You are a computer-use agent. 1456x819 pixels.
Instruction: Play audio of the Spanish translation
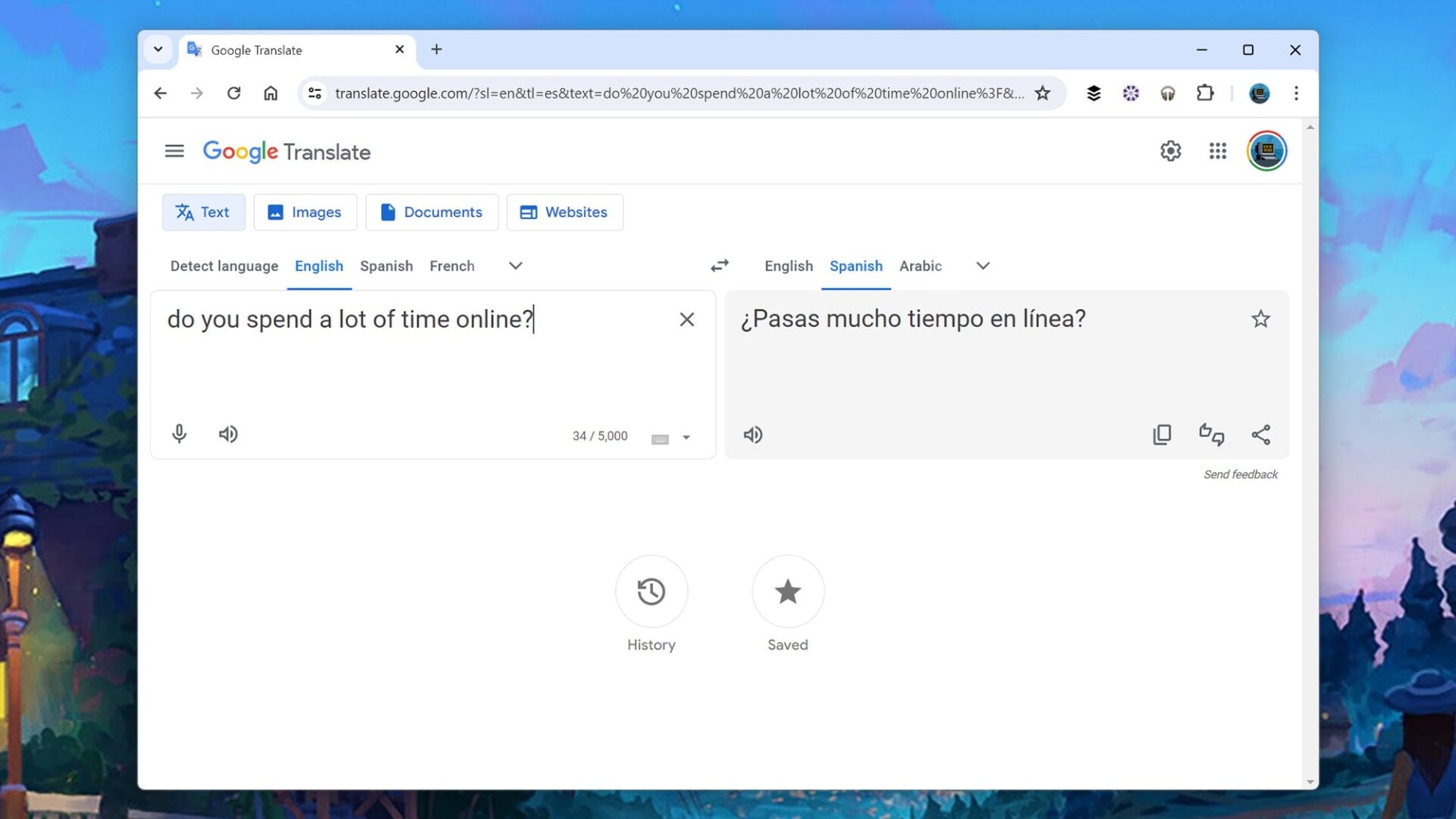click(x=753, y=434)
